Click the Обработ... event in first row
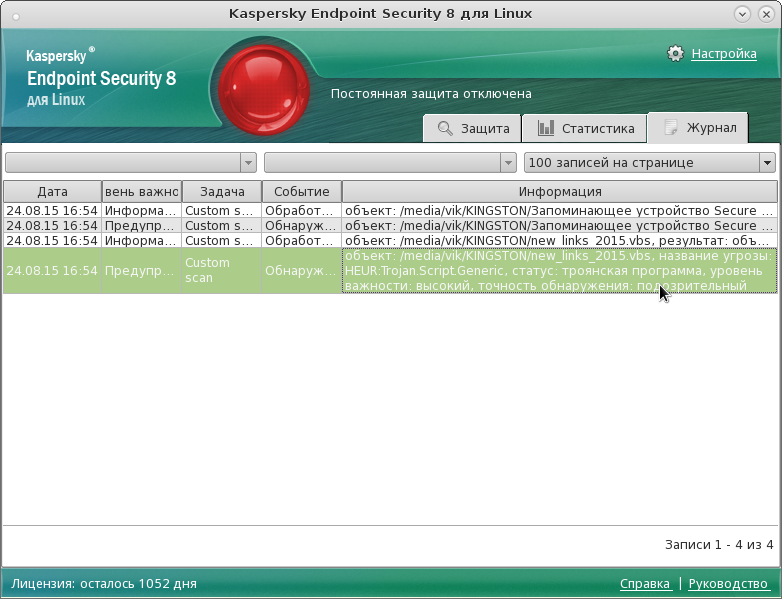The image size is (782, 599). 302,210
